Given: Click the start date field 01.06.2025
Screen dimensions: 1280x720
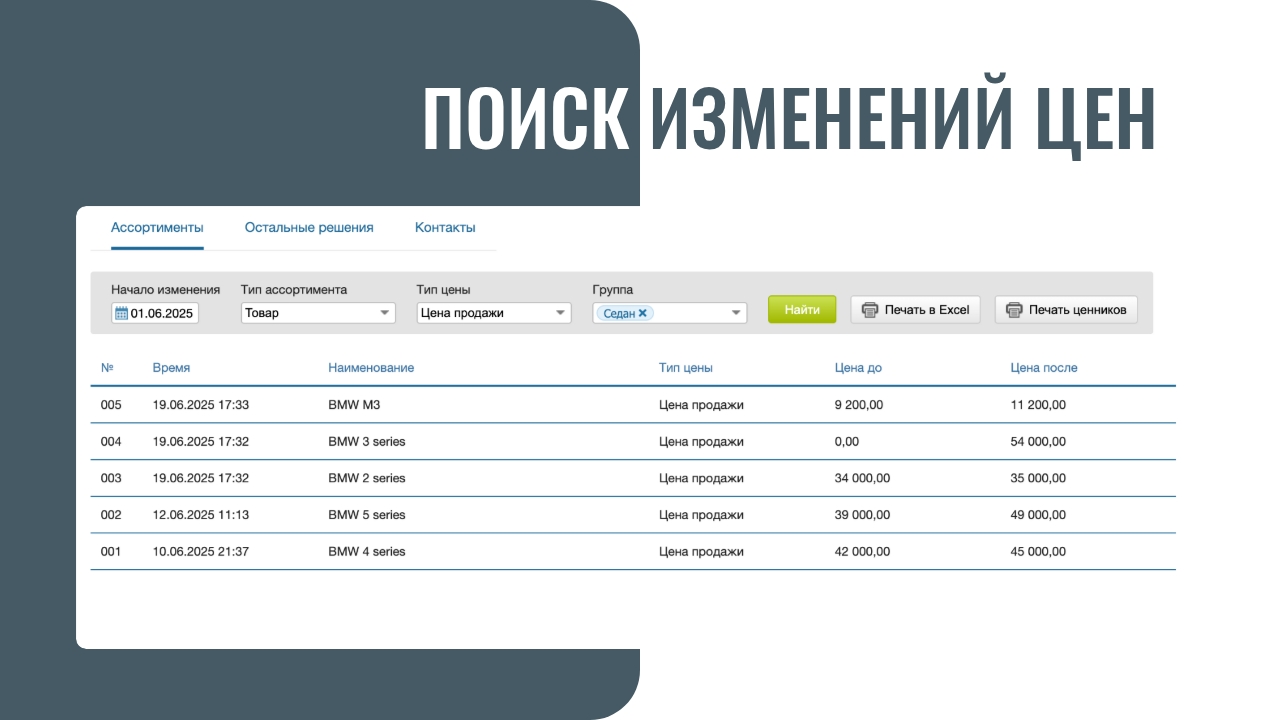Looking at the screenshot, I should pos(162,313).
